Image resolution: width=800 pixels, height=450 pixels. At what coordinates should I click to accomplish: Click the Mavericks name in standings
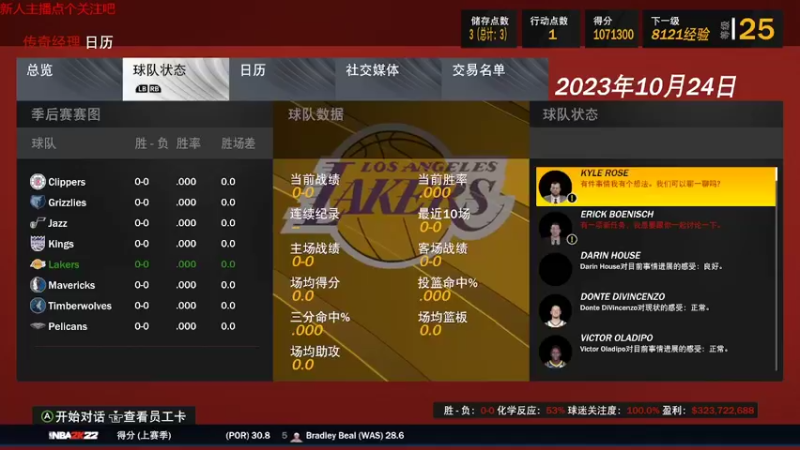(x=71, y=285)
